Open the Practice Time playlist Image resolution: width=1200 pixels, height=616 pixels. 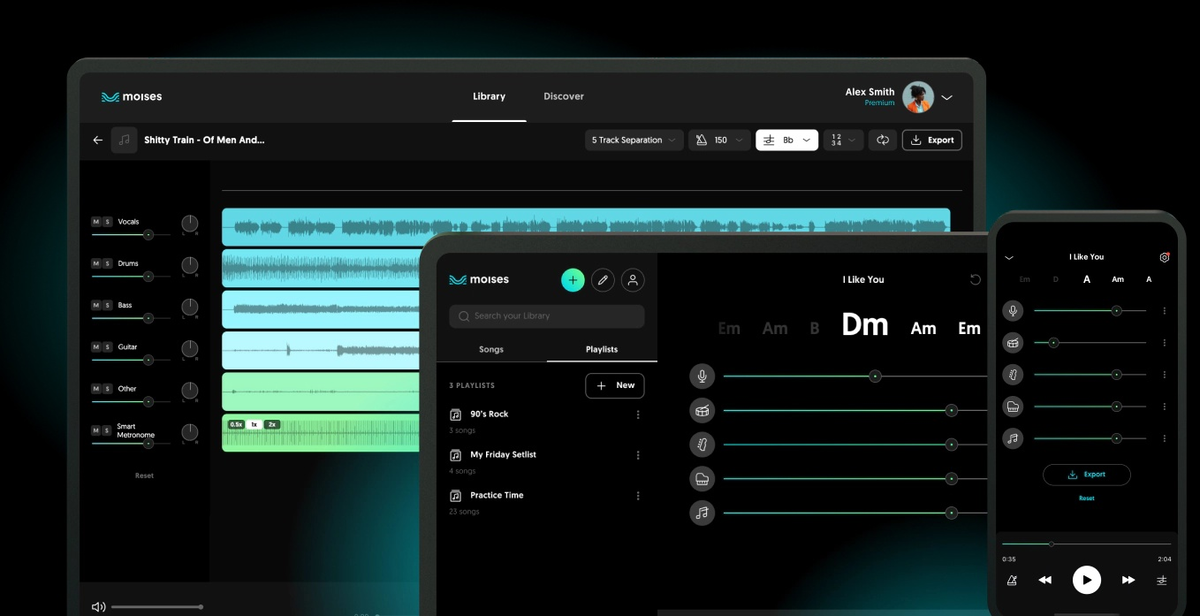496,495
